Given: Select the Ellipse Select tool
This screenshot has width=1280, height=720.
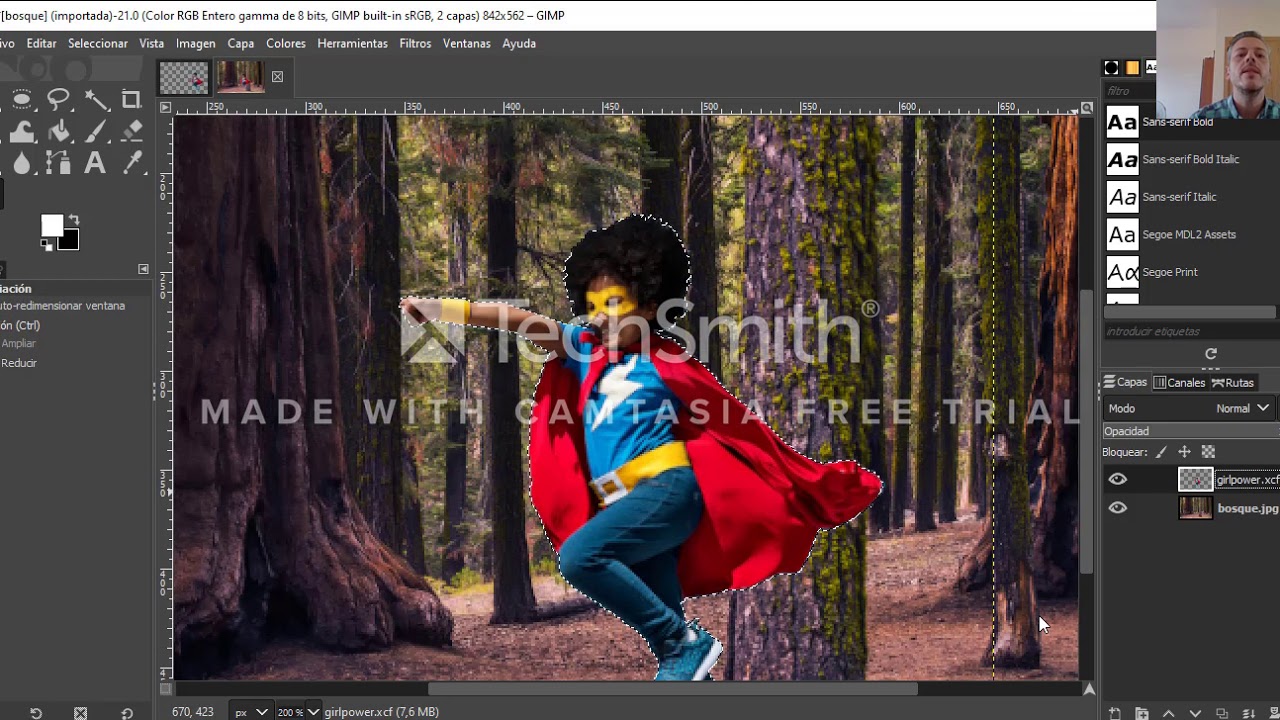Looking at the screenshot, I should [x=22, y=99].
